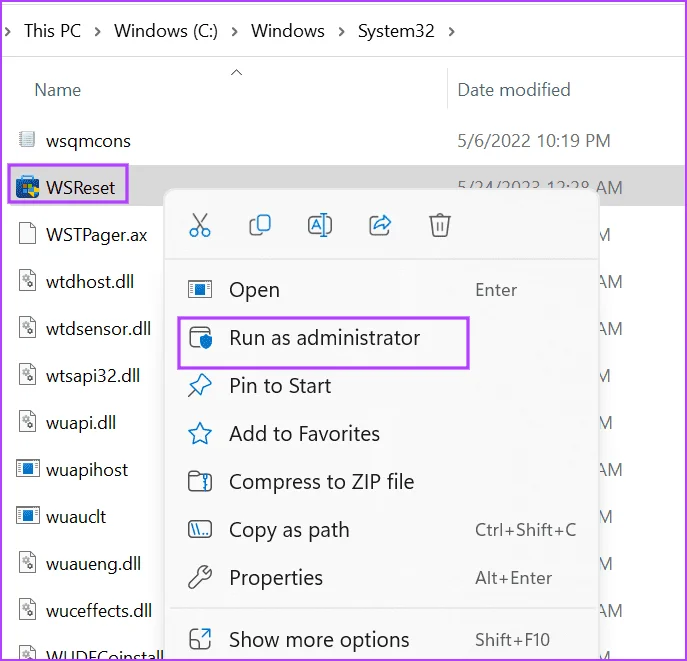Viewport: 687px width, 661px height.
Task: Select Open in the context menu
Action: coord(381,290)
